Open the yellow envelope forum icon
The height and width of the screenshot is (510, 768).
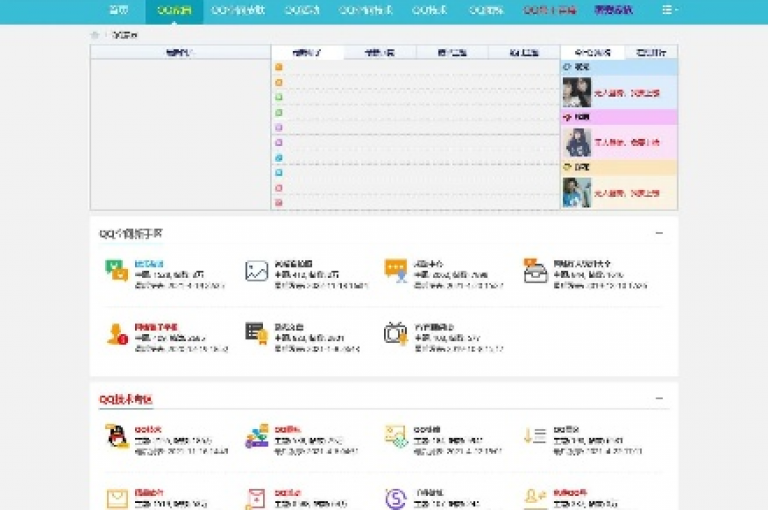(117, 499)
